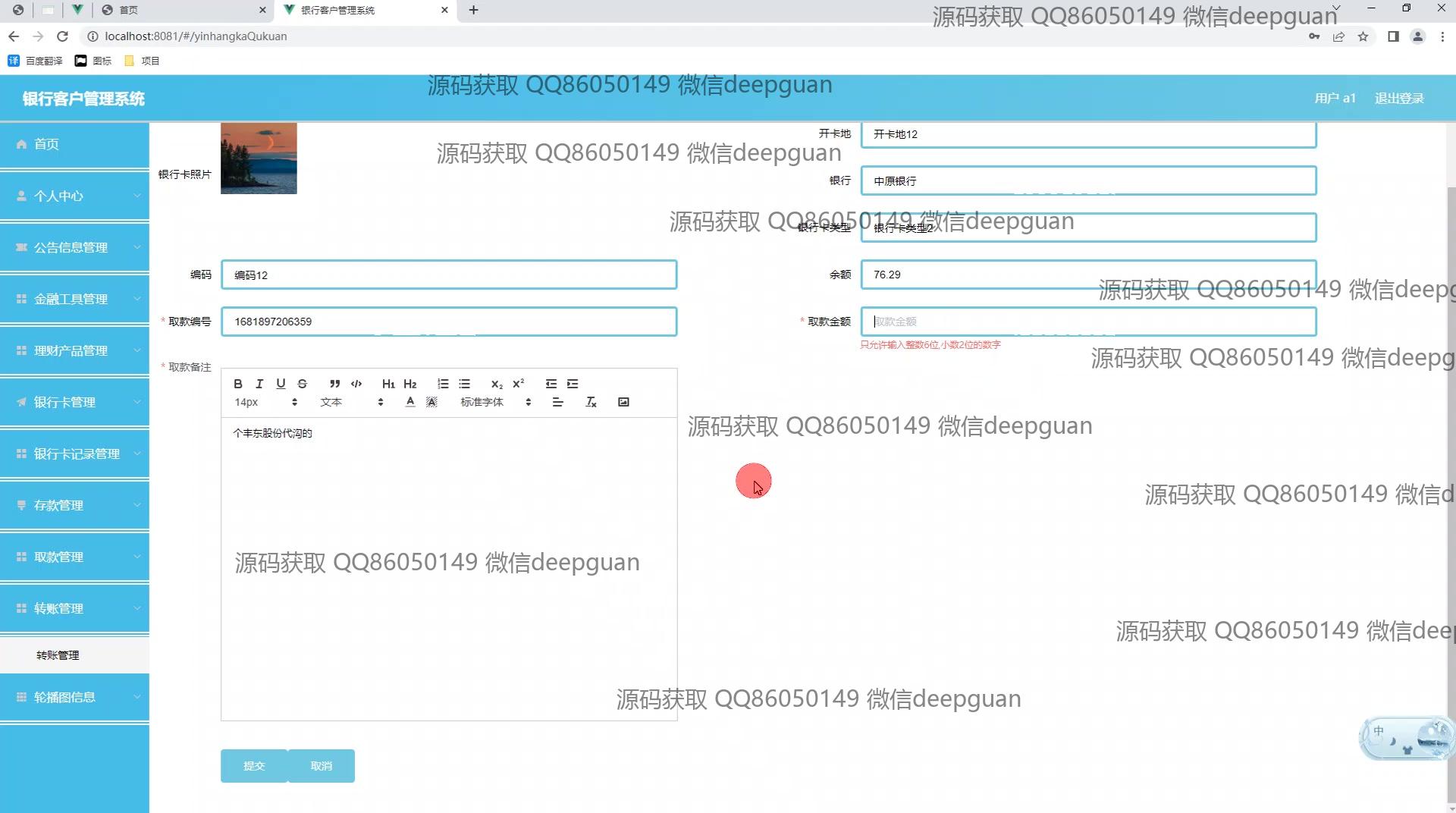
Task: Expand 轮播图信息 sidebar menu
Action: point(74,697)
